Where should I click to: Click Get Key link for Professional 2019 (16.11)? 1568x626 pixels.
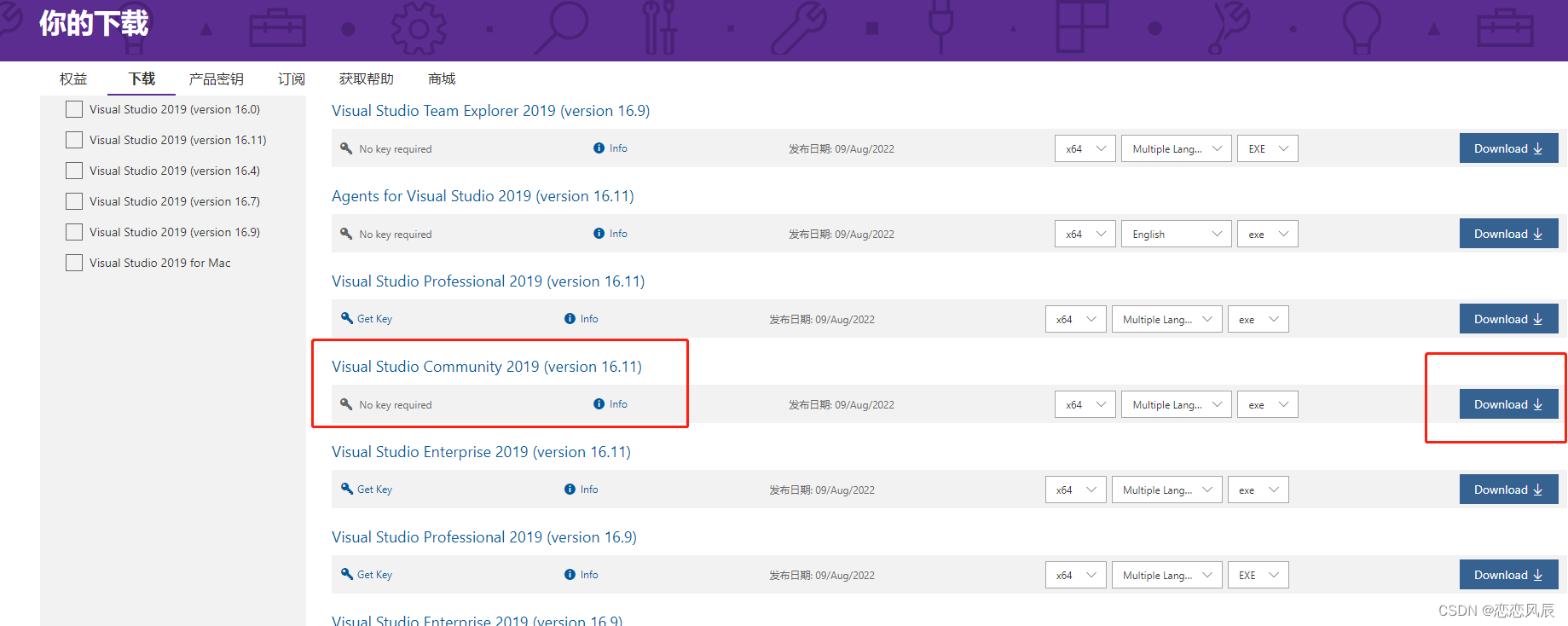pyautogui.click(x=374, y=319)
